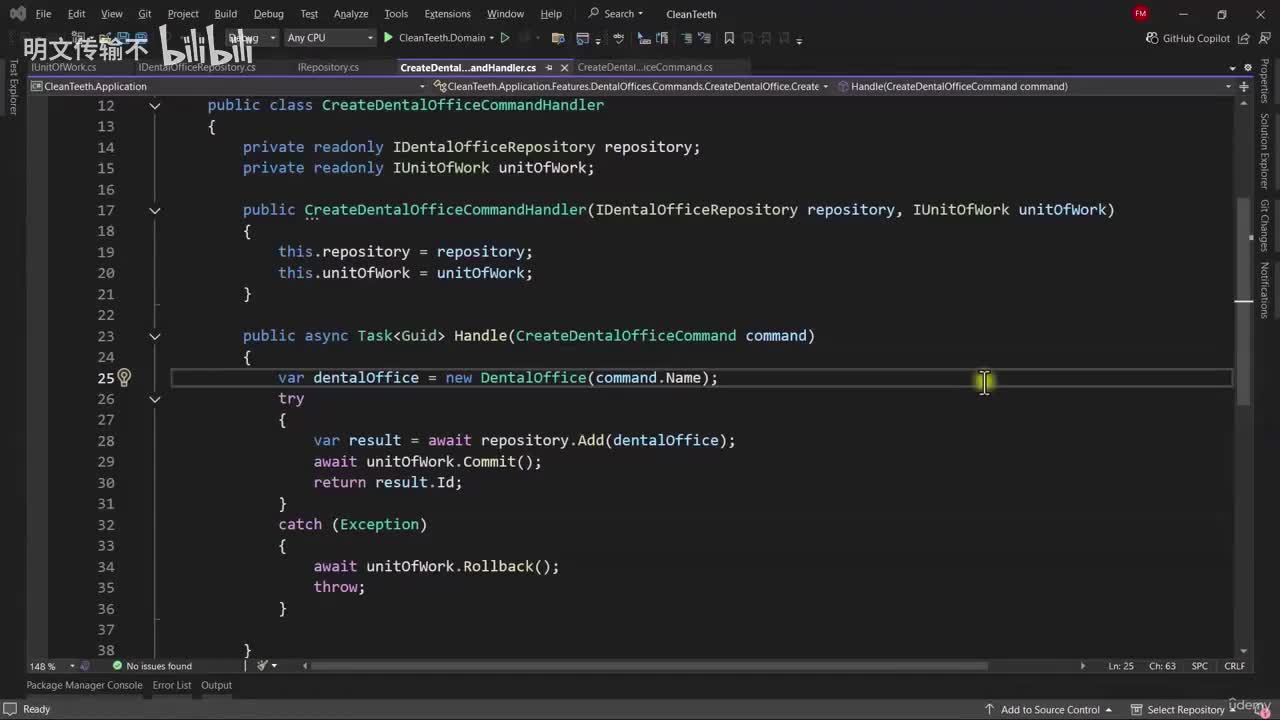1280x720 pixels.
Task: Open GitHub Copilot panel
Action: point(1187,38)
